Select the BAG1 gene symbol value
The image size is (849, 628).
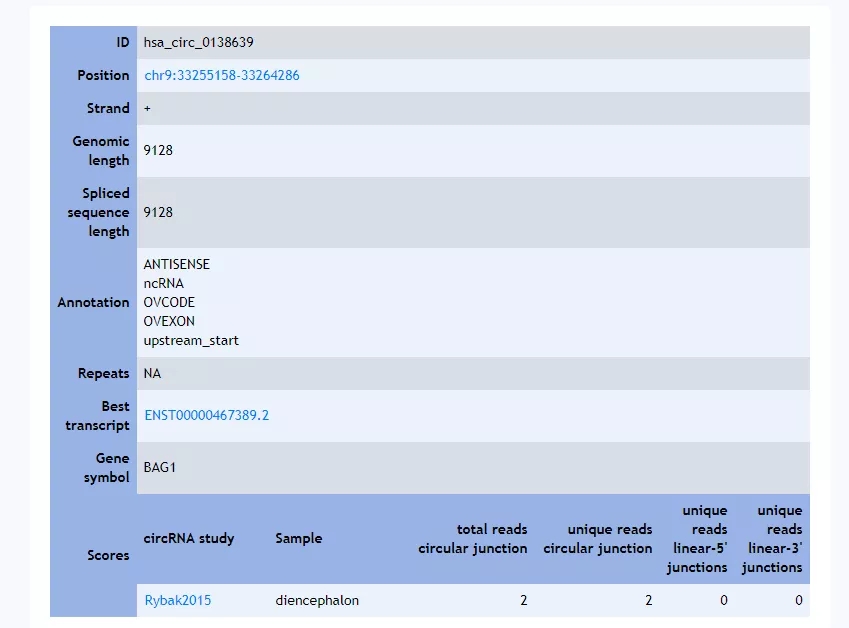[x=160, y=467]
